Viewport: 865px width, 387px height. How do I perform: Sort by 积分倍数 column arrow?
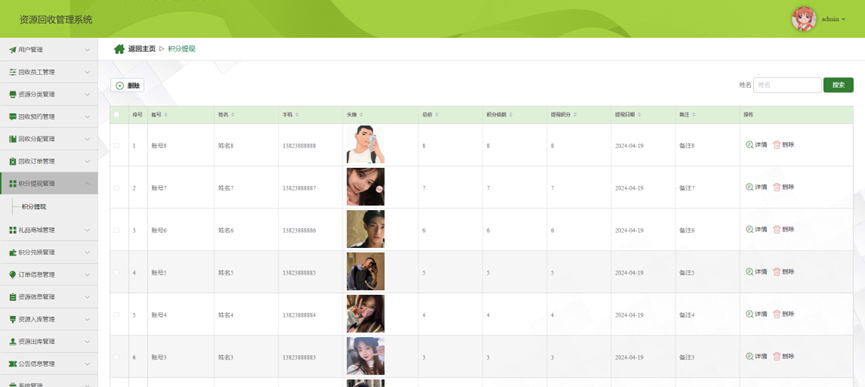511,115
